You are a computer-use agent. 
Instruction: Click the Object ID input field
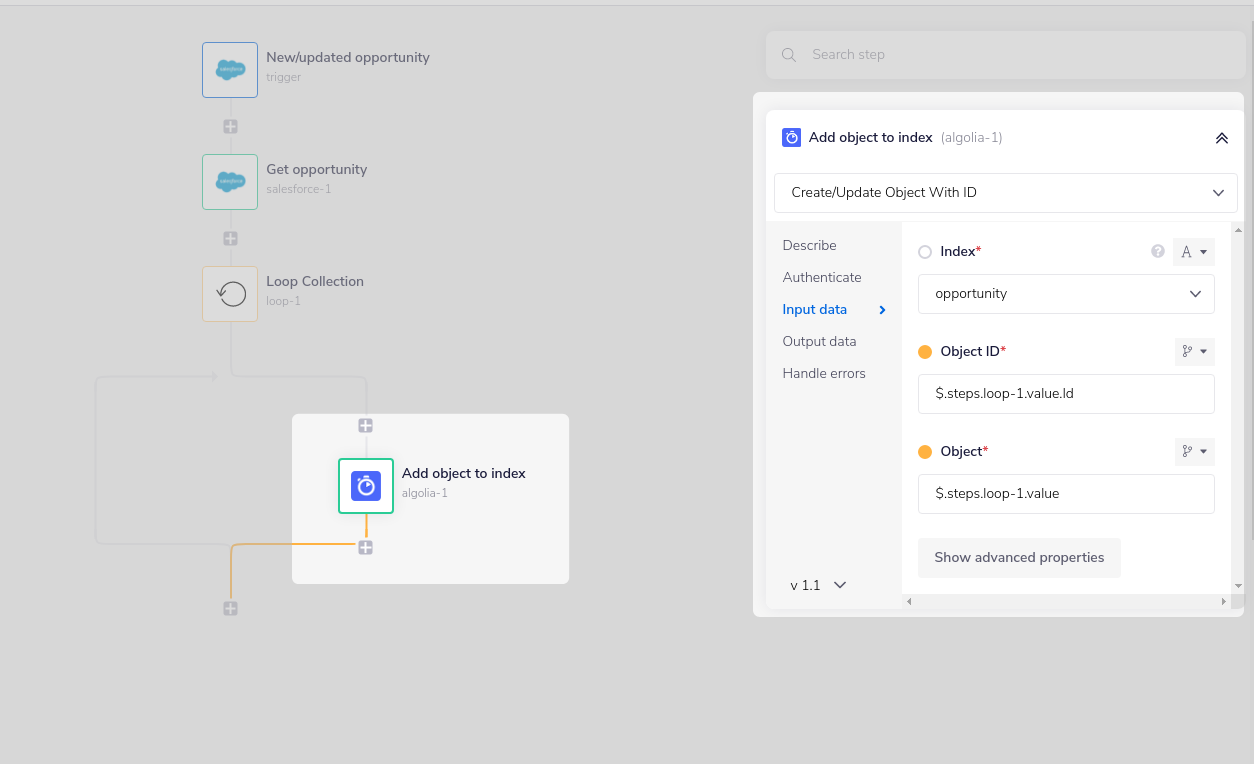click(x=1066, y=393)
